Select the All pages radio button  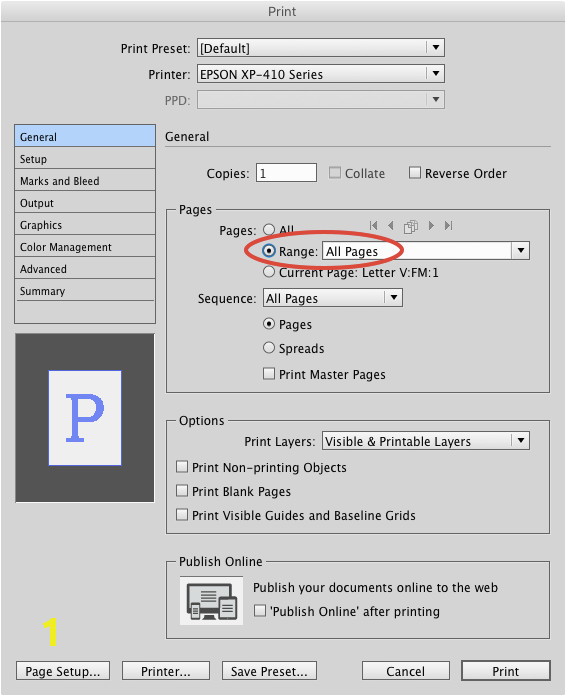pyautogui.click(x=269, y=229)
